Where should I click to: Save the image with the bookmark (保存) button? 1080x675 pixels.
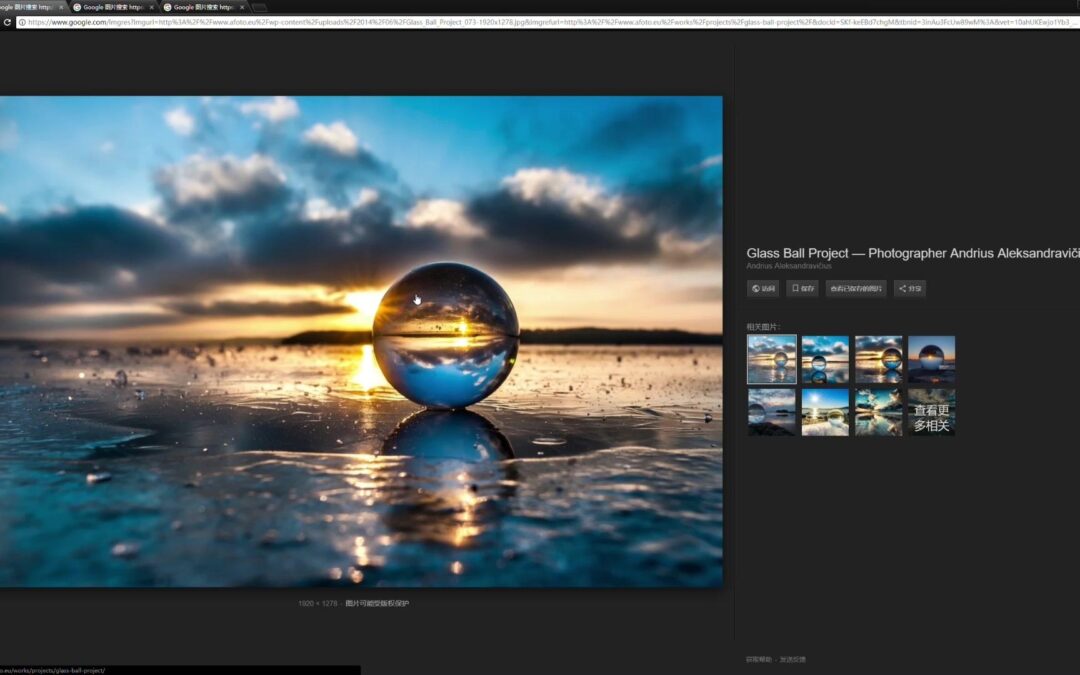[802, 288]
